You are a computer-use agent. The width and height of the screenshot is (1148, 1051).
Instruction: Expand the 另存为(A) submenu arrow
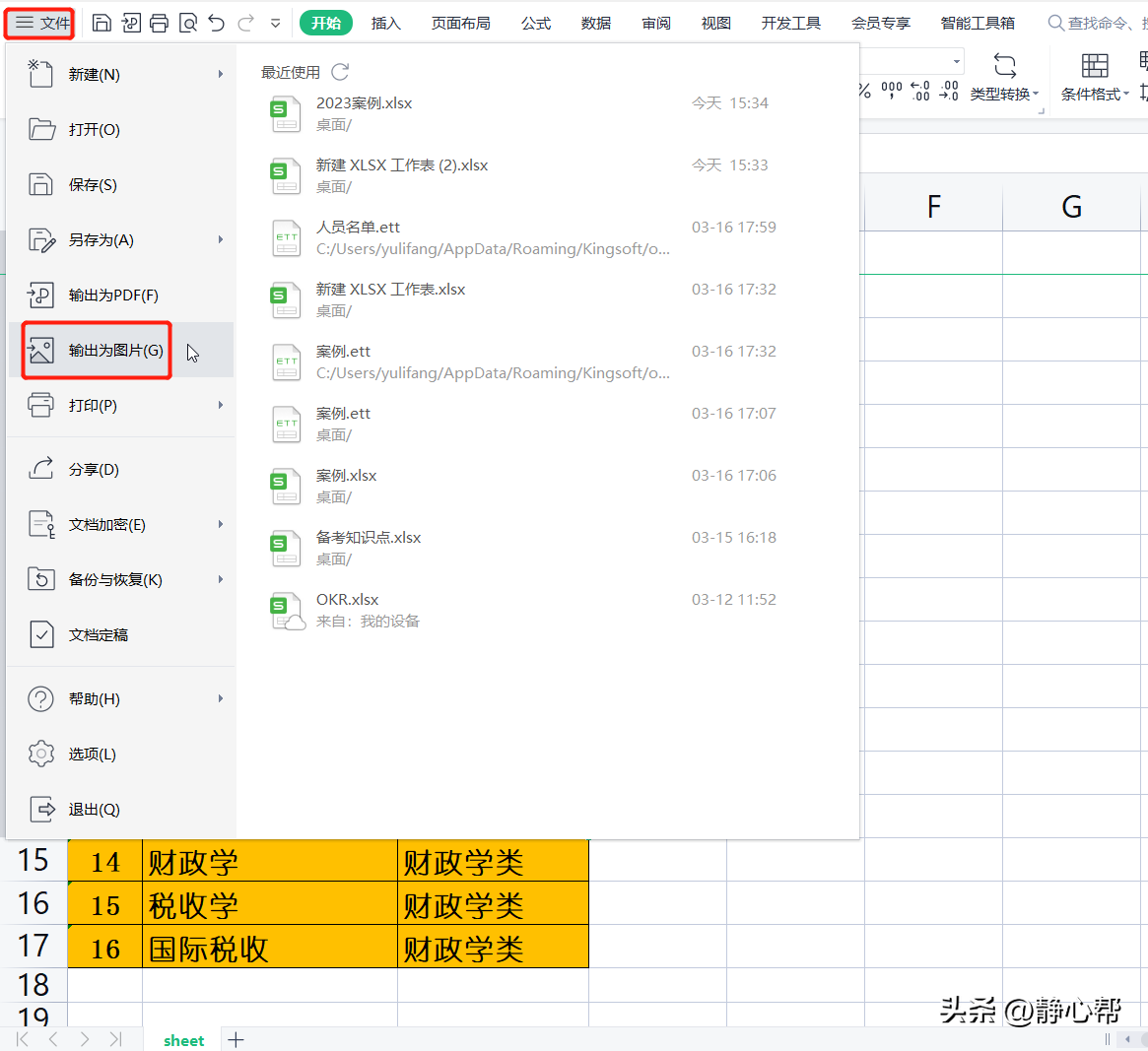point(221,240)
